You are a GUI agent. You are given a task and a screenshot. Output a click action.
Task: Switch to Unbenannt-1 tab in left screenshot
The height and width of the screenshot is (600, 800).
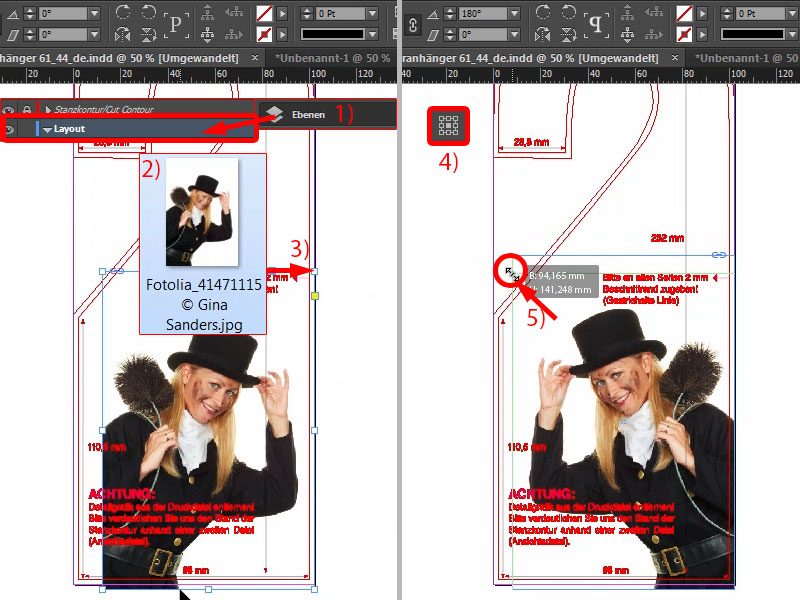click(332, 58)
